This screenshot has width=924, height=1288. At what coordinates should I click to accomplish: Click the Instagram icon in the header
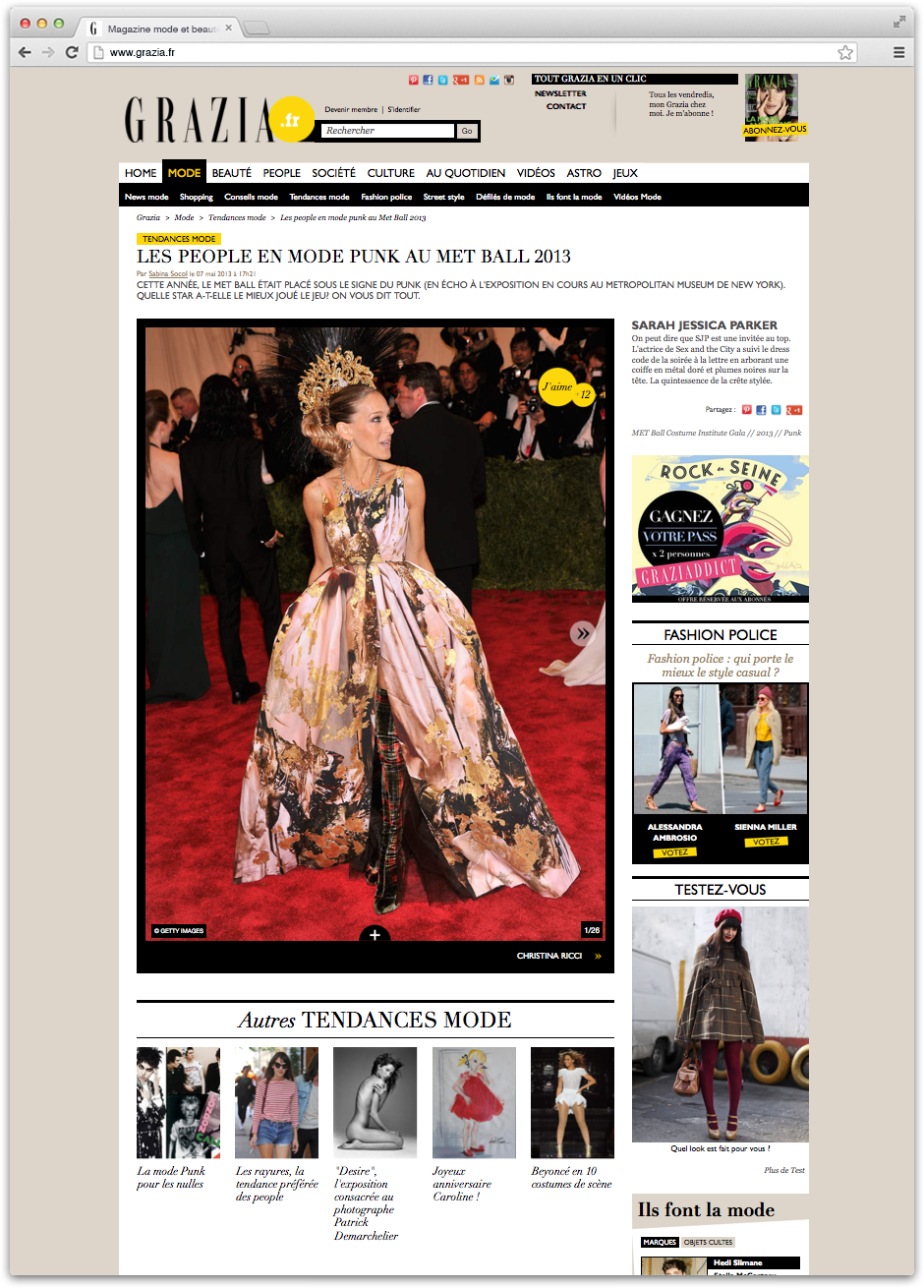pyautogui.click(x=509, y=81)
